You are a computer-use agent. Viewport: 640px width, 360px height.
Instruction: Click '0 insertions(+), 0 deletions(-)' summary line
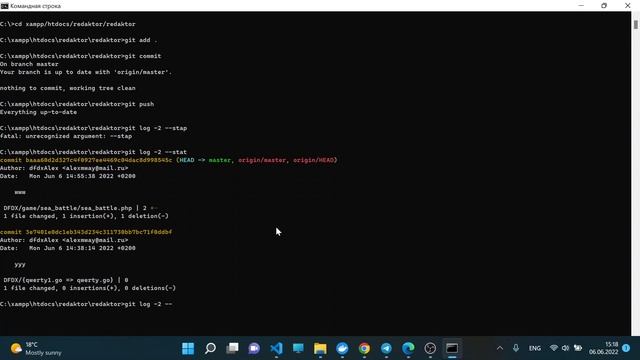click(x=89, y=288)
